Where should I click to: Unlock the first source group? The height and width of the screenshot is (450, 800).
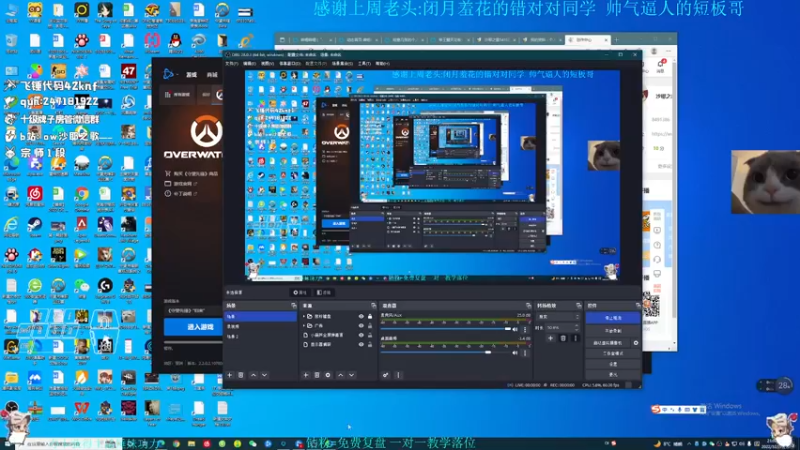tap(370, 316)
